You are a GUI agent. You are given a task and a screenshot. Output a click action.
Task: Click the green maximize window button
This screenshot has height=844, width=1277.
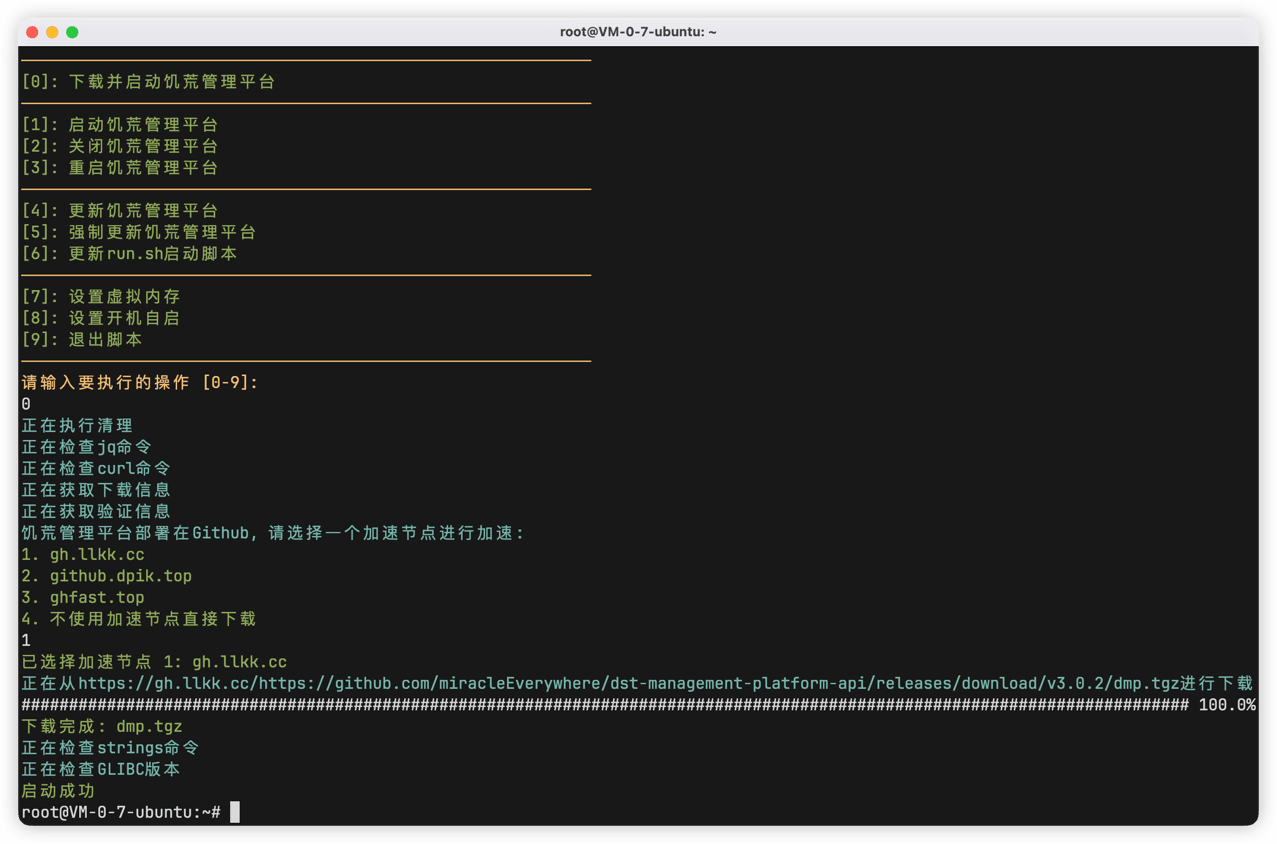pos(72,32)
